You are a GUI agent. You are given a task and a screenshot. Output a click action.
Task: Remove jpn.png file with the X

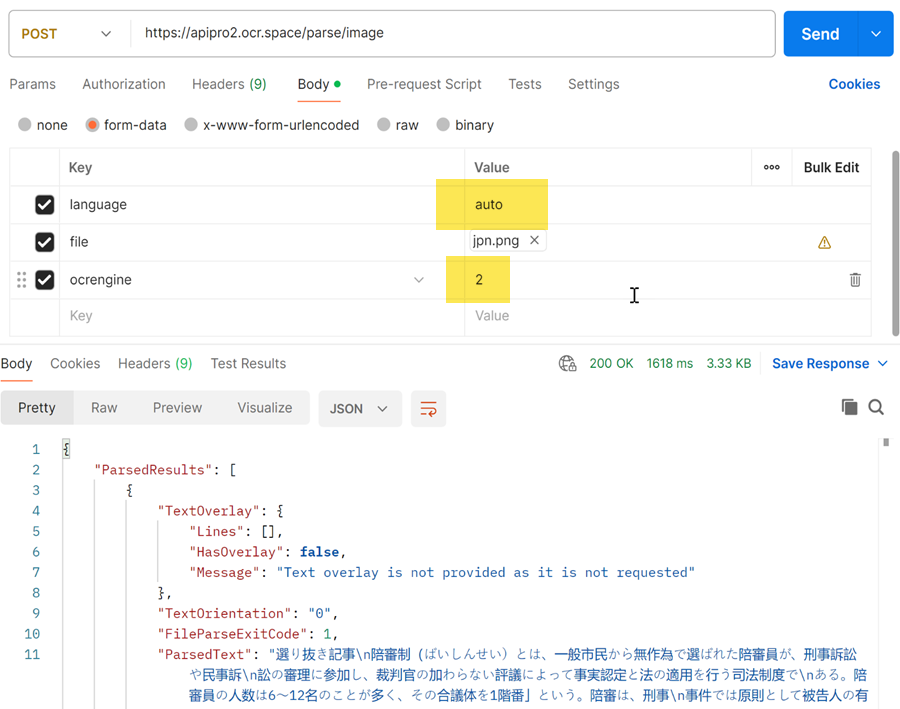pyautogui.click(x=534, y=241)
